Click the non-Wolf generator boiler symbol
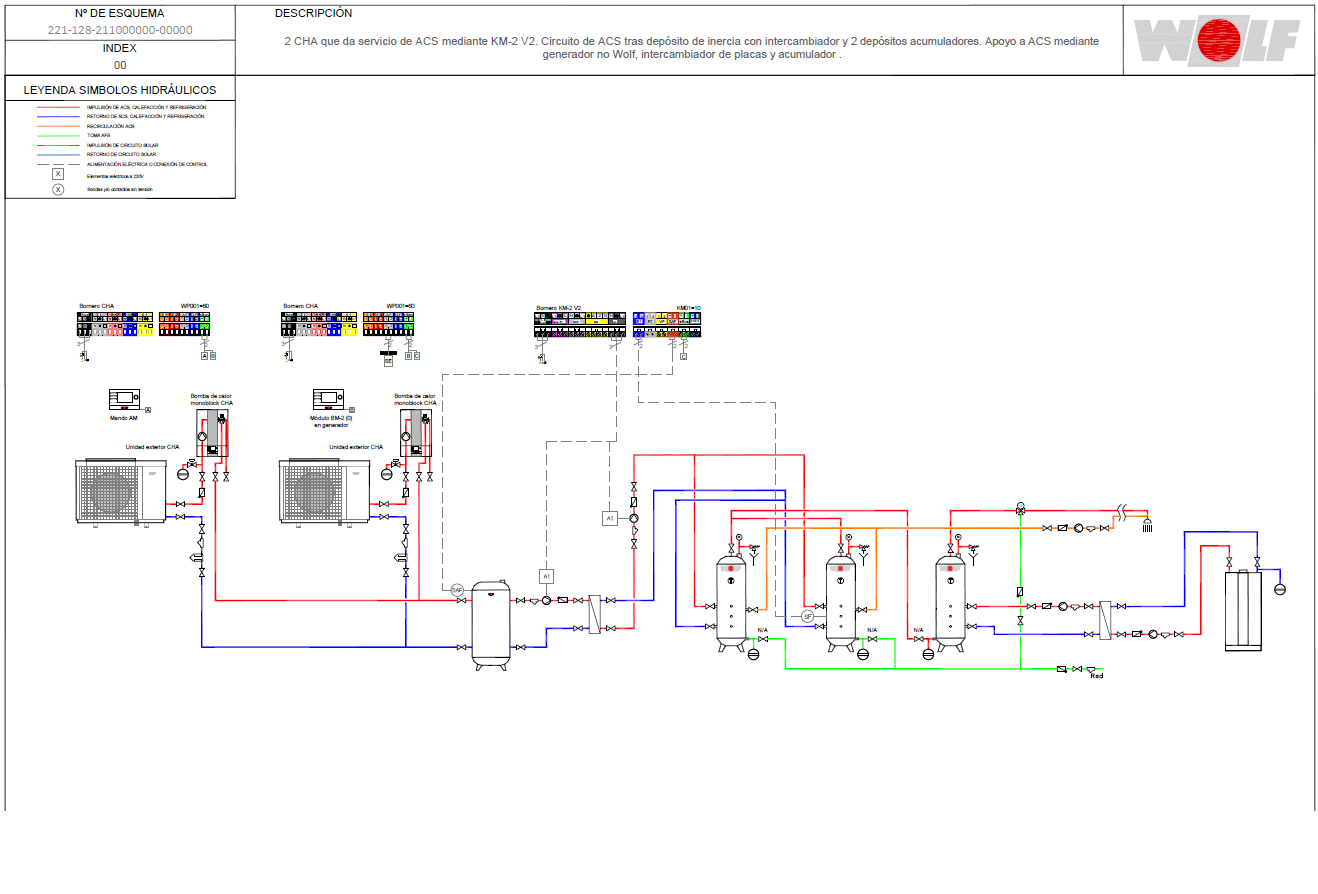Viewport: 1318px width, 894px height. [x=1245, y=609]
